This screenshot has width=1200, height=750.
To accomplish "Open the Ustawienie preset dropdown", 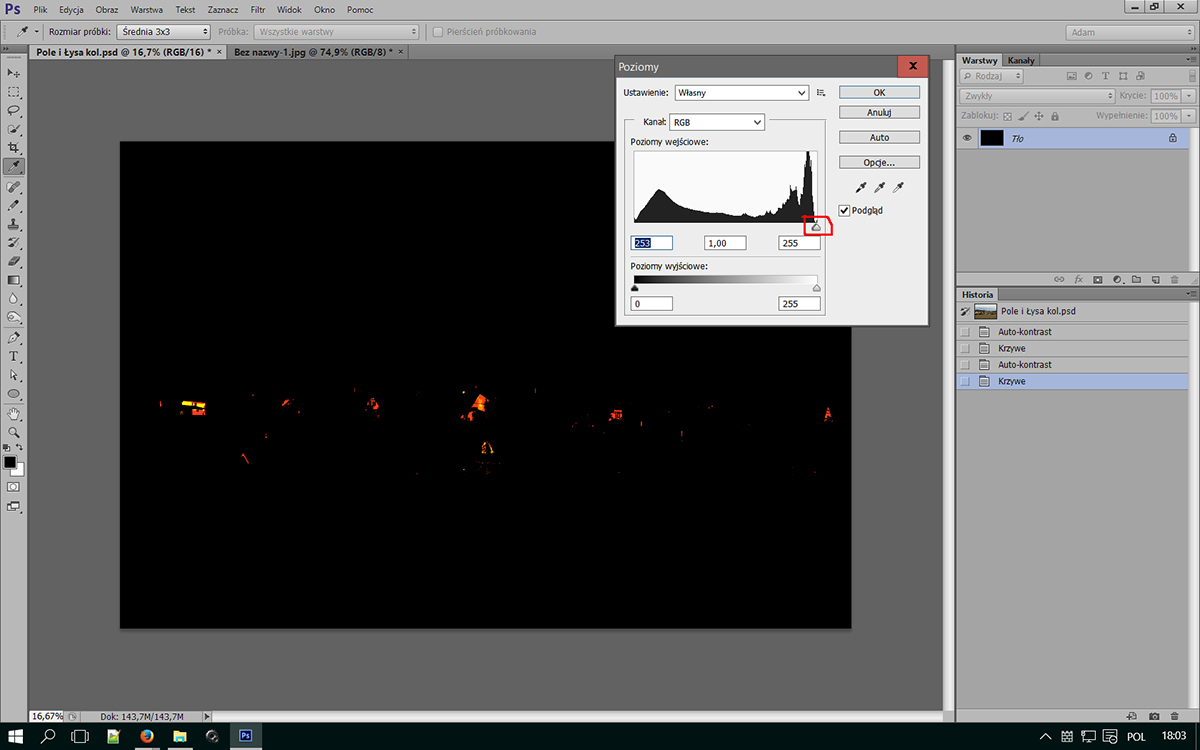I will [x=741, y=93].
